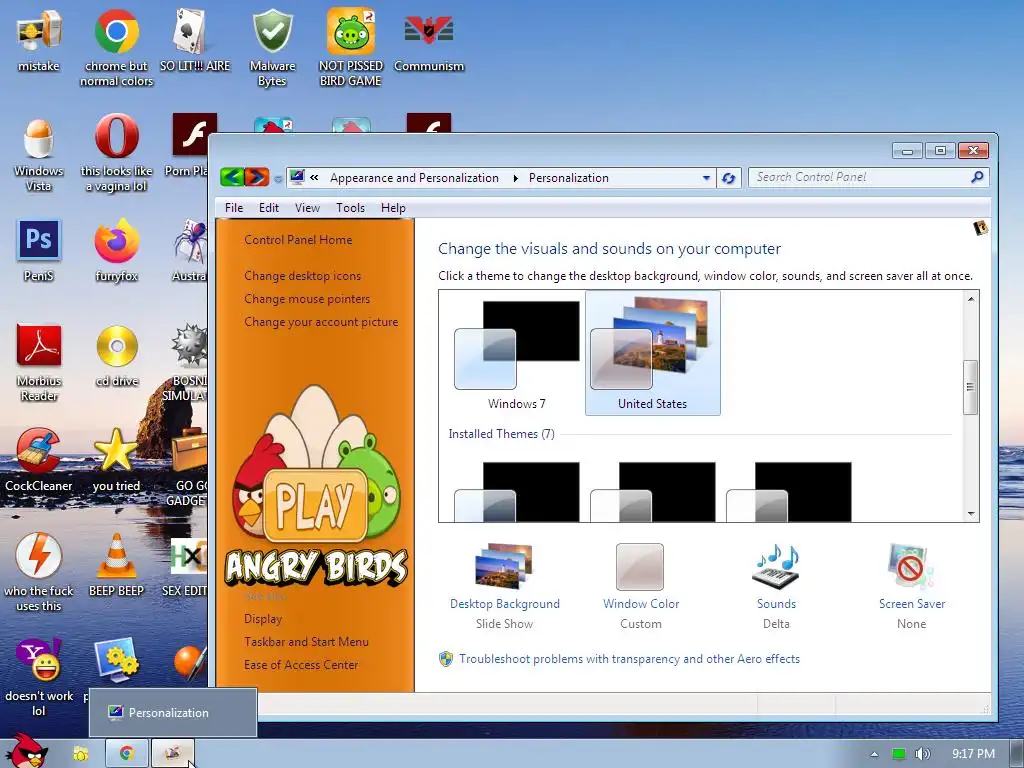
Task: Click the 9:17 PM clock
Action: (x=973, y=754)
